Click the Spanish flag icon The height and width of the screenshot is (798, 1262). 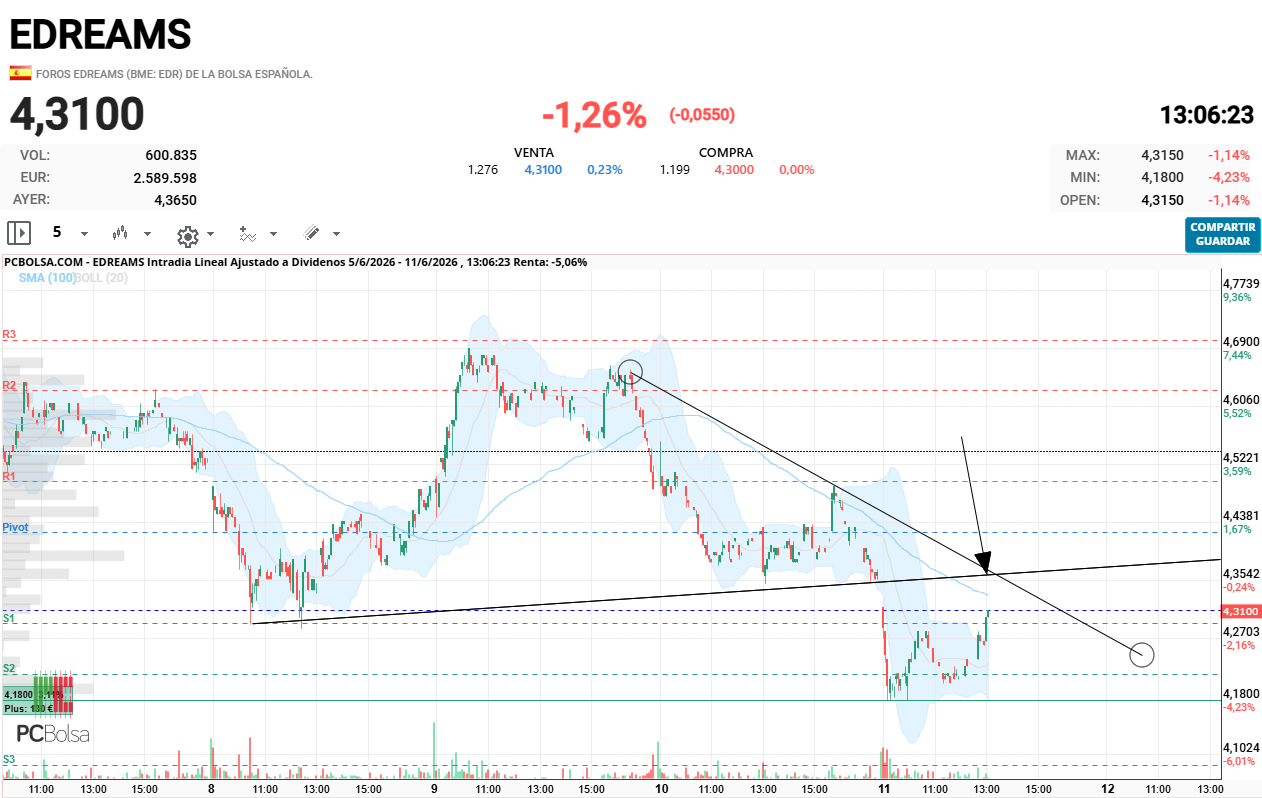point(19,73)
